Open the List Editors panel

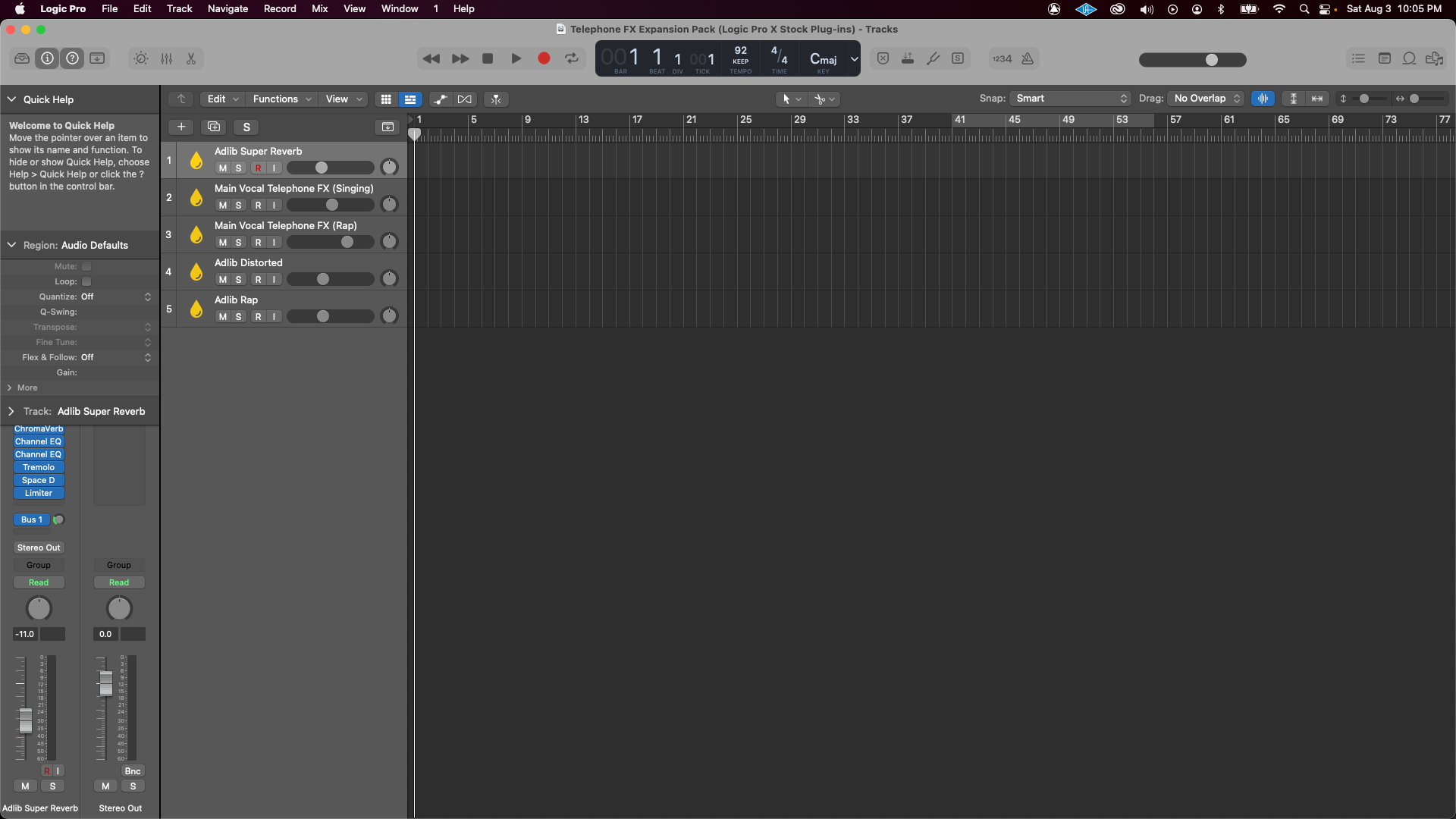1358,58
